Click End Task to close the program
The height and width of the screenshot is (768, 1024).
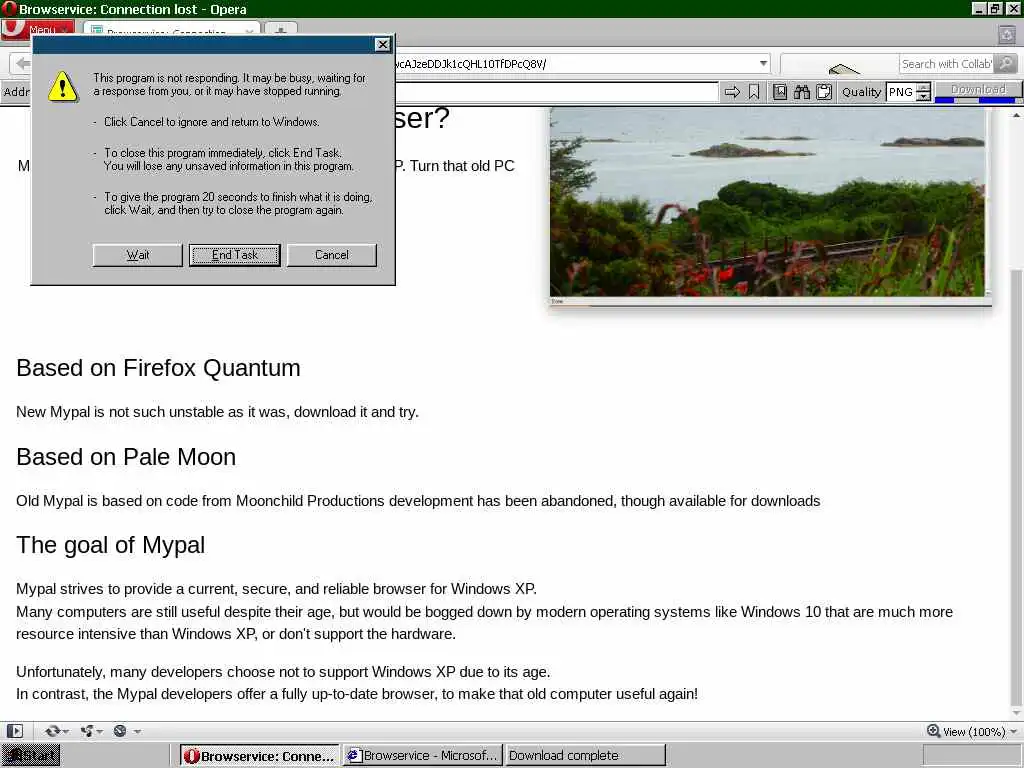234,255
